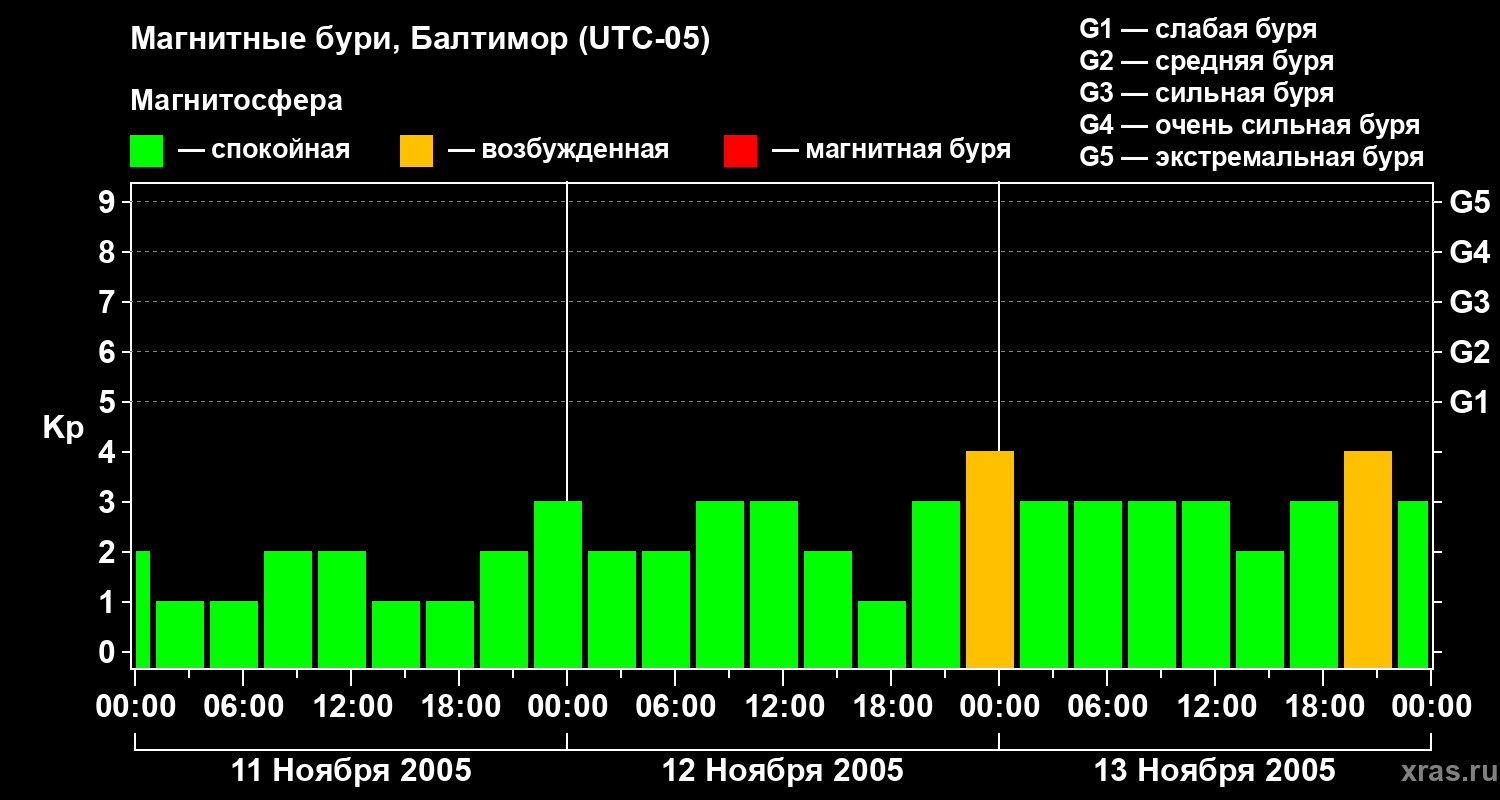Image resolution: width=1500 pixels, height=800 pixels.
Task: Click the orange Kp 4 bar on the 13 Ноября midnight line
Action: coord(990,559)
